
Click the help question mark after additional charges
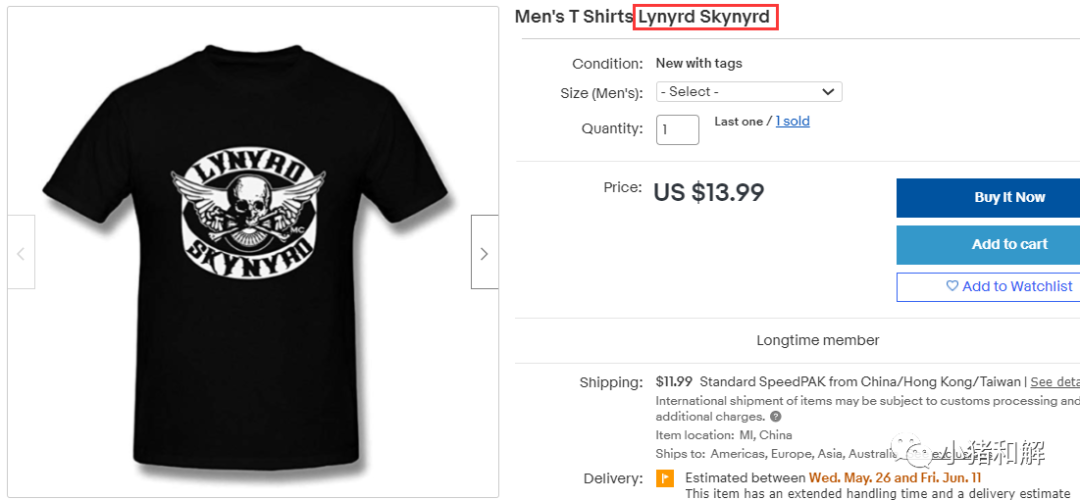coord(776,417)
